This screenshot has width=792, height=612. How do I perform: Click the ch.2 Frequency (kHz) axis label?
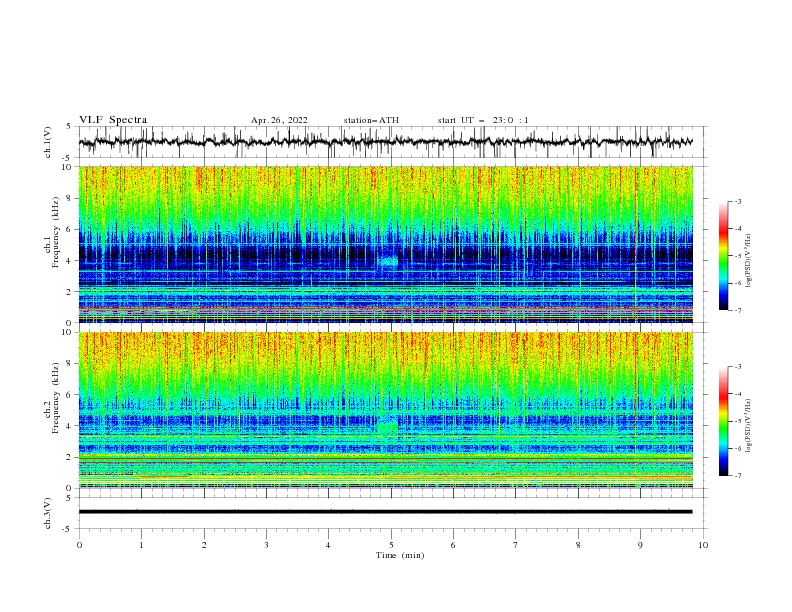coord(52,398)
